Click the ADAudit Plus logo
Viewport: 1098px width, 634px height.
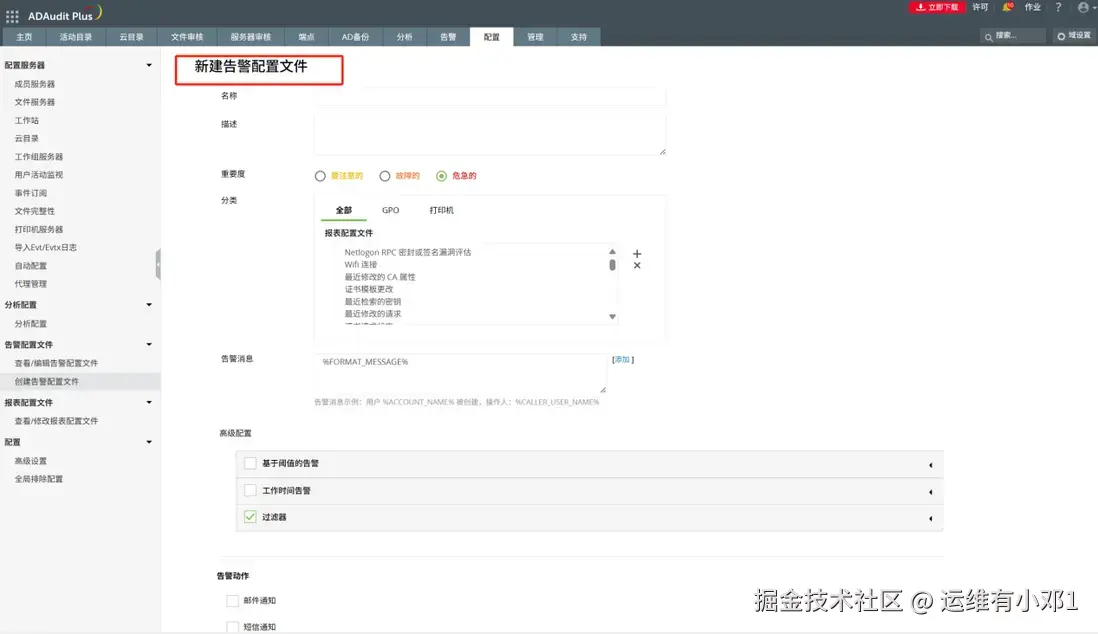(60, 14)
